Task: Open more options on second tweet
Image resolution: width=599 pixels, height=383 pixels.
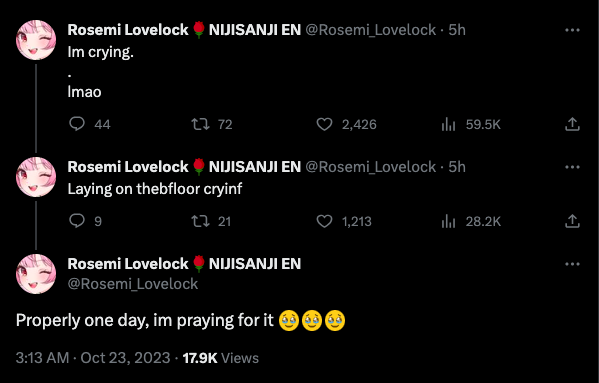Action: pyautogui.click(x=572, y=167)
